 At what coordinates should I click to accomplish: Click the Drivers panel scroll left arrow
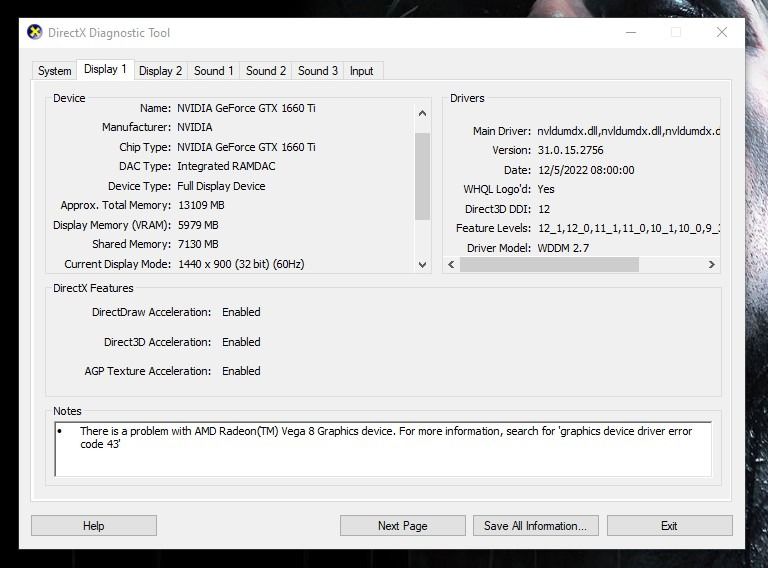(x=451, y=265)
